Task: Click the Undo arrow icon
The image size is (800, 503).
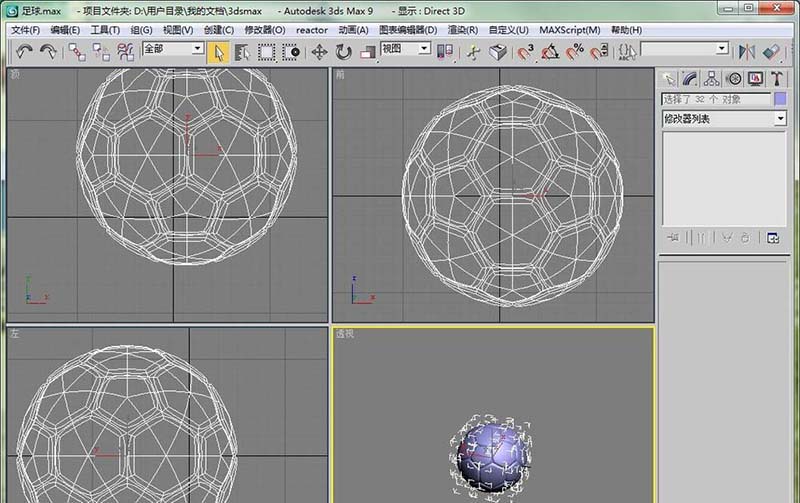Action: click(24, 52)
